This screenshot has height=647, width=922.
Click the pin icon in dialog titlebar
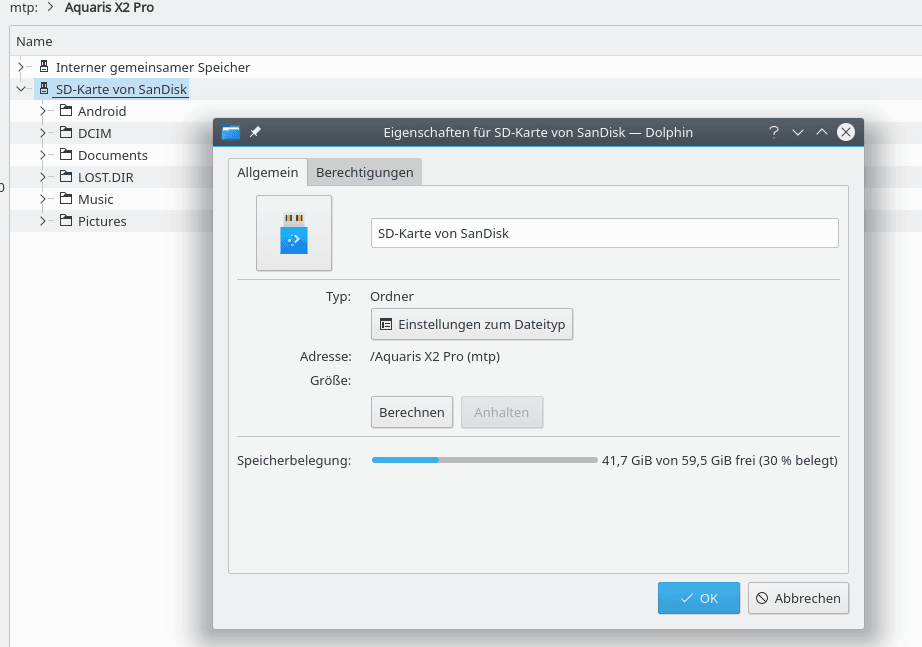coord(255,132)
